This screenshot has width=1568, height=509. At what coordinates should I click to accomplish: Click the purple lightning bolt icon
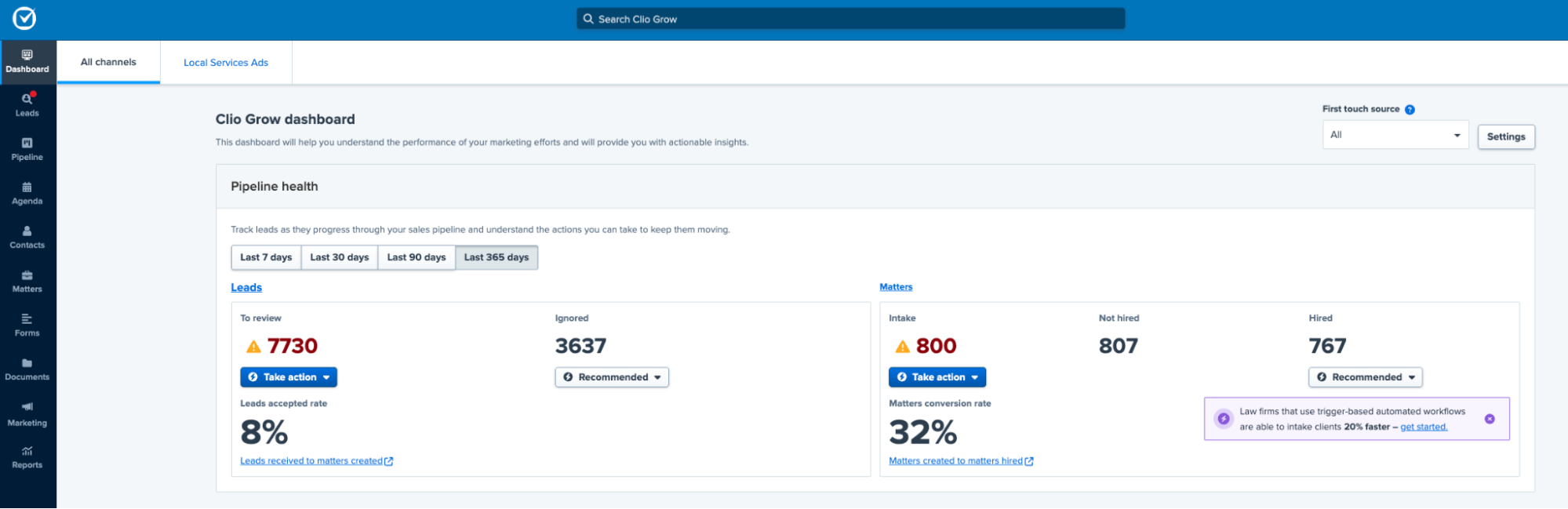point(1224,419)
